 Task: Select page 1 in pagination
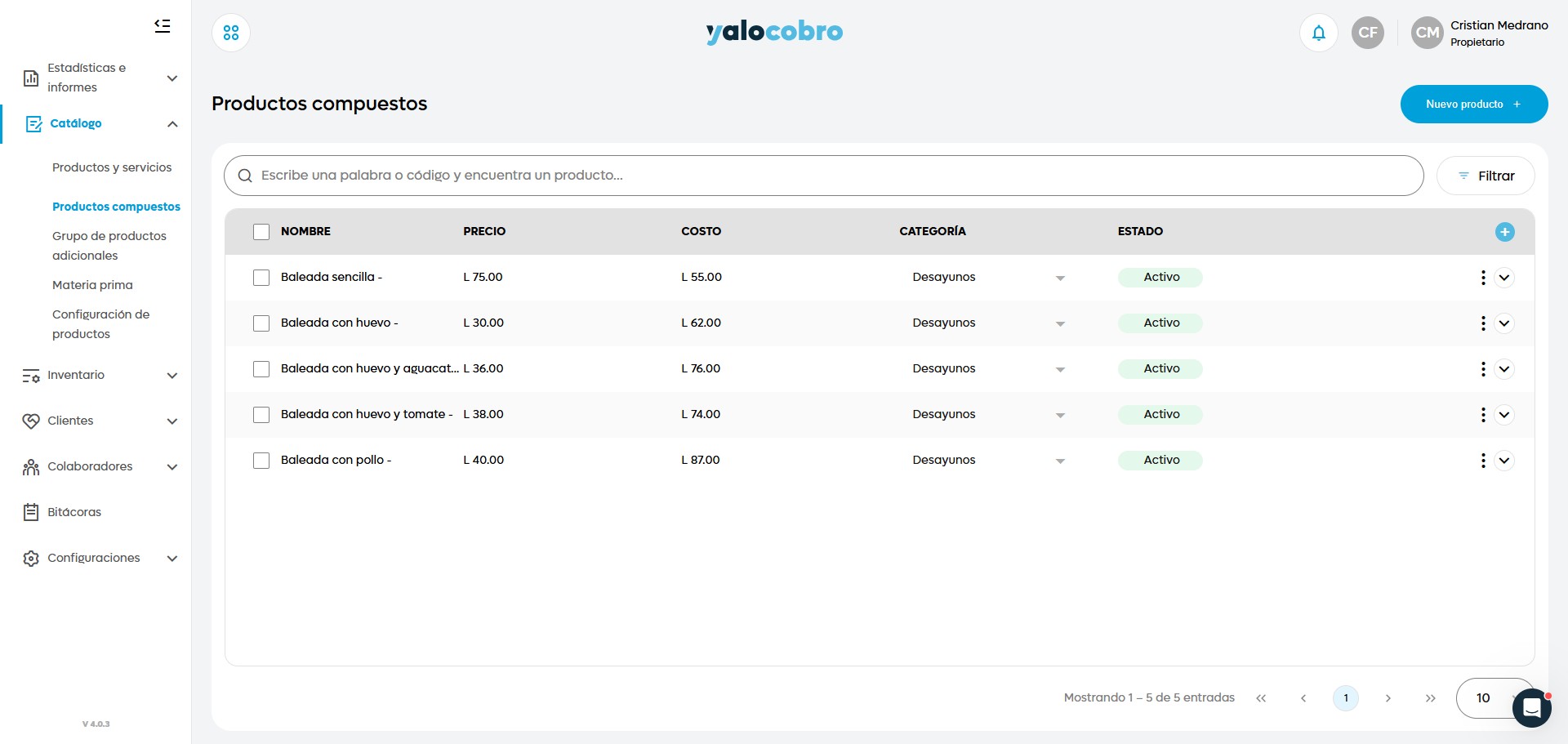pyautogui.click(x=1346, y=698)
